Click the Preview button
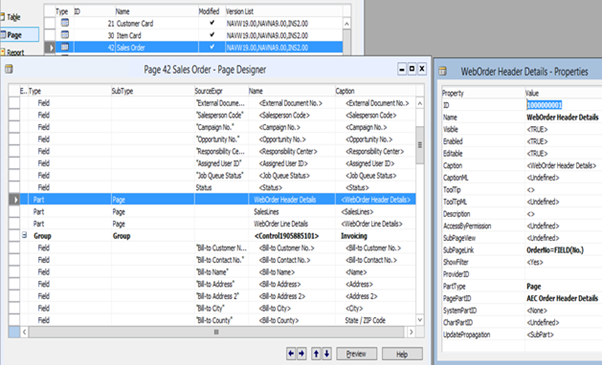Viewport: 602px width, 365px height. 357,354
